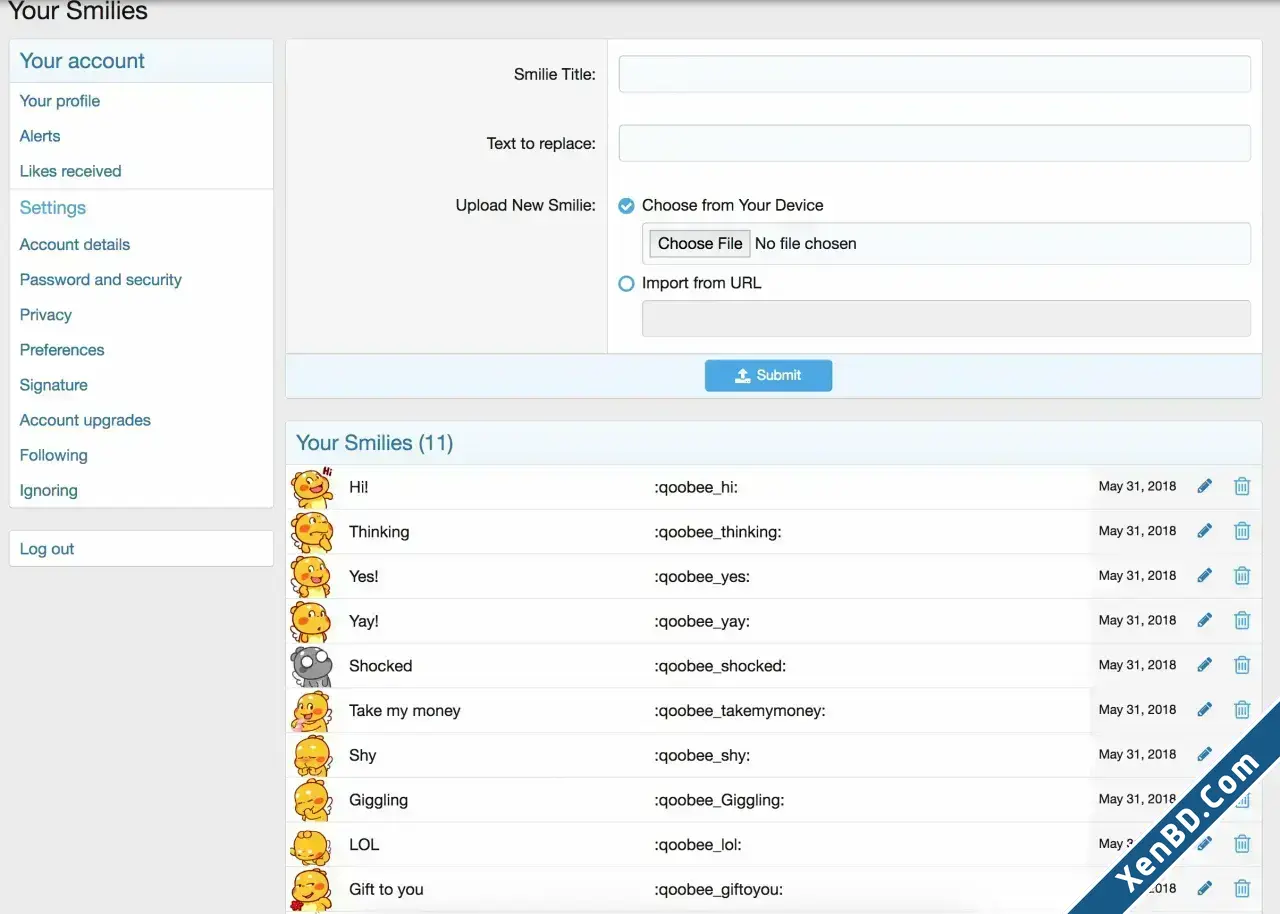
Task: Delete the Yay! smilie
Action: [x=1242, y=620]
